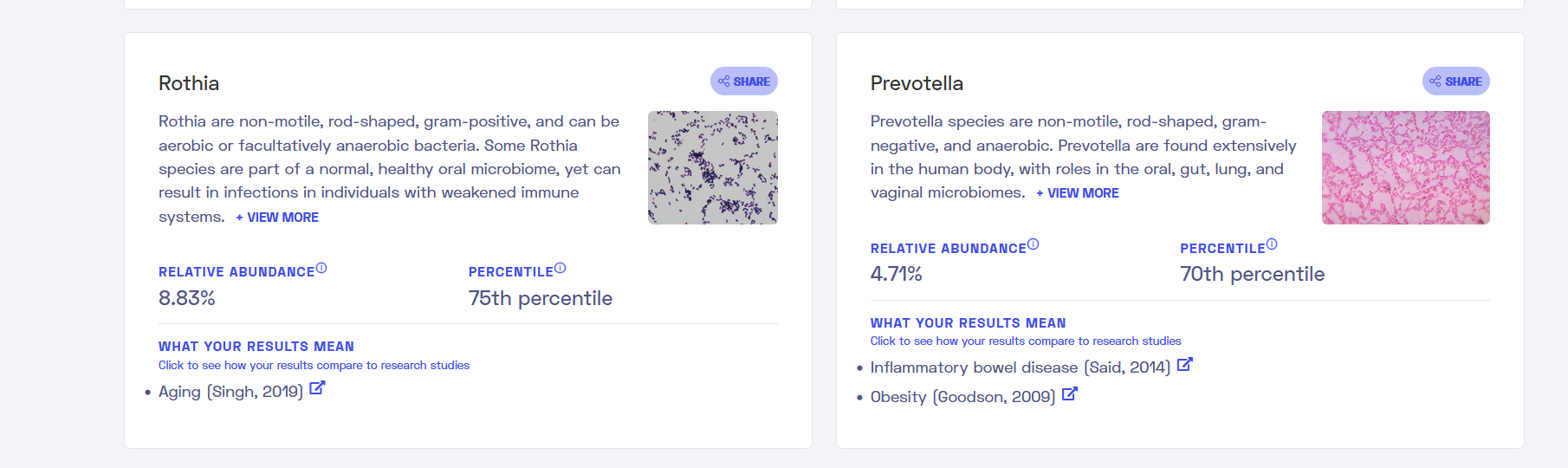The width and height of the screenshot is (1568, 468).
Task: Select the Prevotella card title
Action: pyautogui.click(x=917, y=83)
